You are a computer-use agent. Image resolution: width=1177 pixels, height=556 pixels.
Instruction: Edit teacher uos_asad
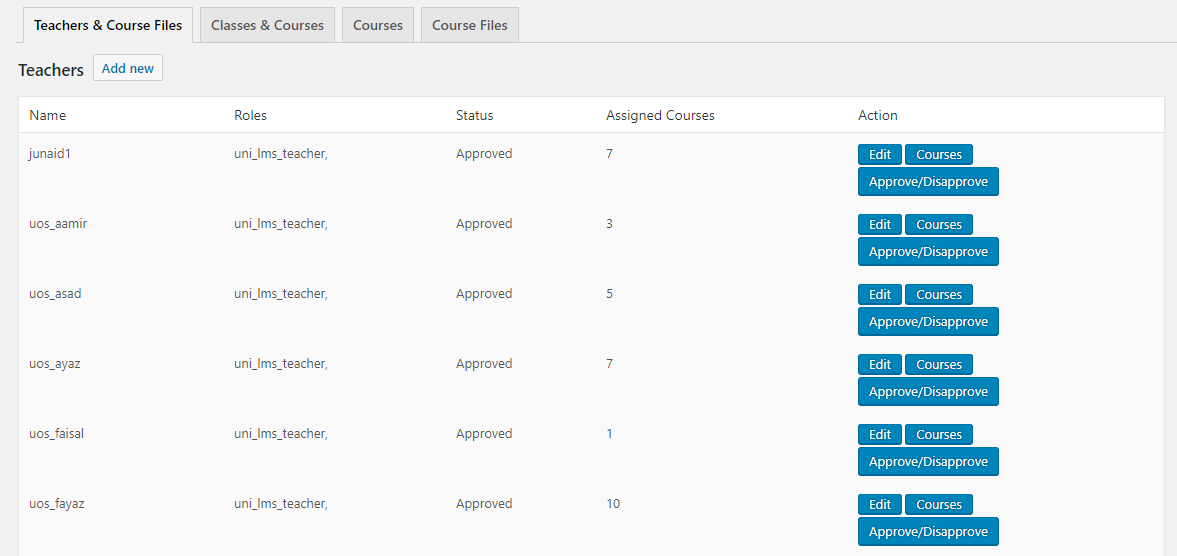point(880,295)
